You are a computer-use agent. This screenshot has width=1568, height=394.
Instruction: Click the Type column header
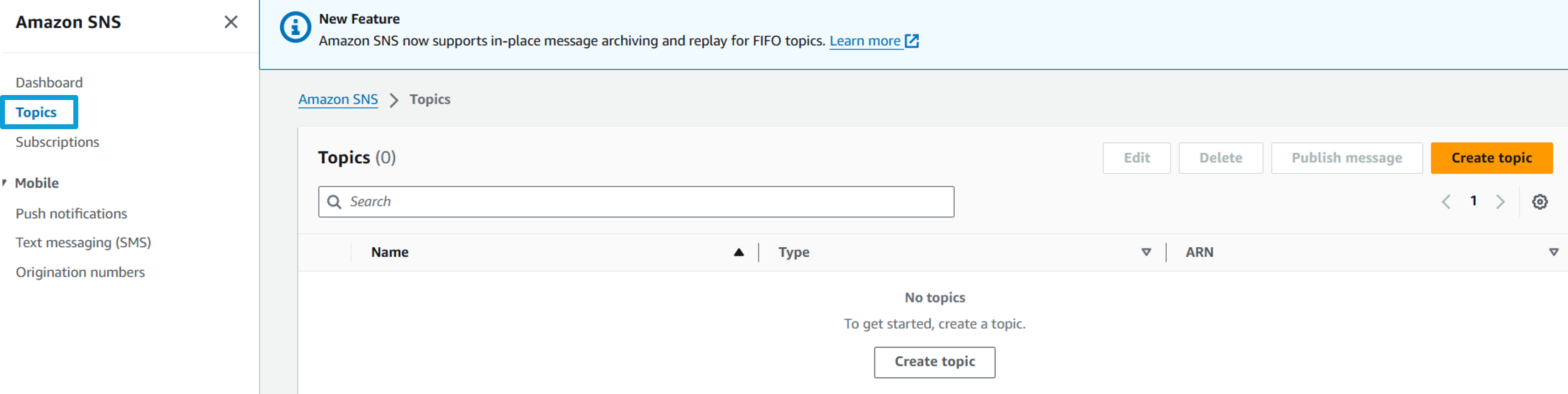tap(794, 252)
